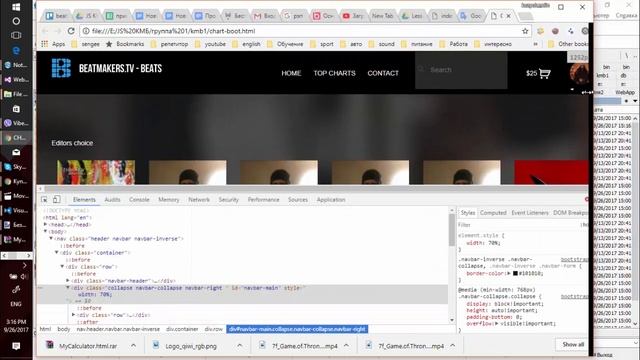Screen dimensions: 640x360
Task: Select the div.container breadcrumb
Action: (182, 329)
